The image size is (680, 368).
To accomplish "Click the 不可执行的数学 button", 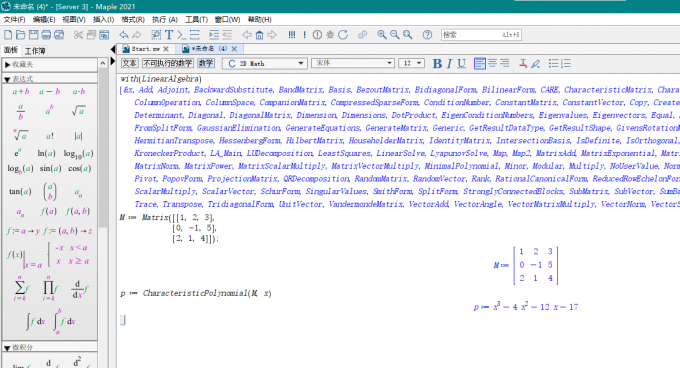I will 167,63.
